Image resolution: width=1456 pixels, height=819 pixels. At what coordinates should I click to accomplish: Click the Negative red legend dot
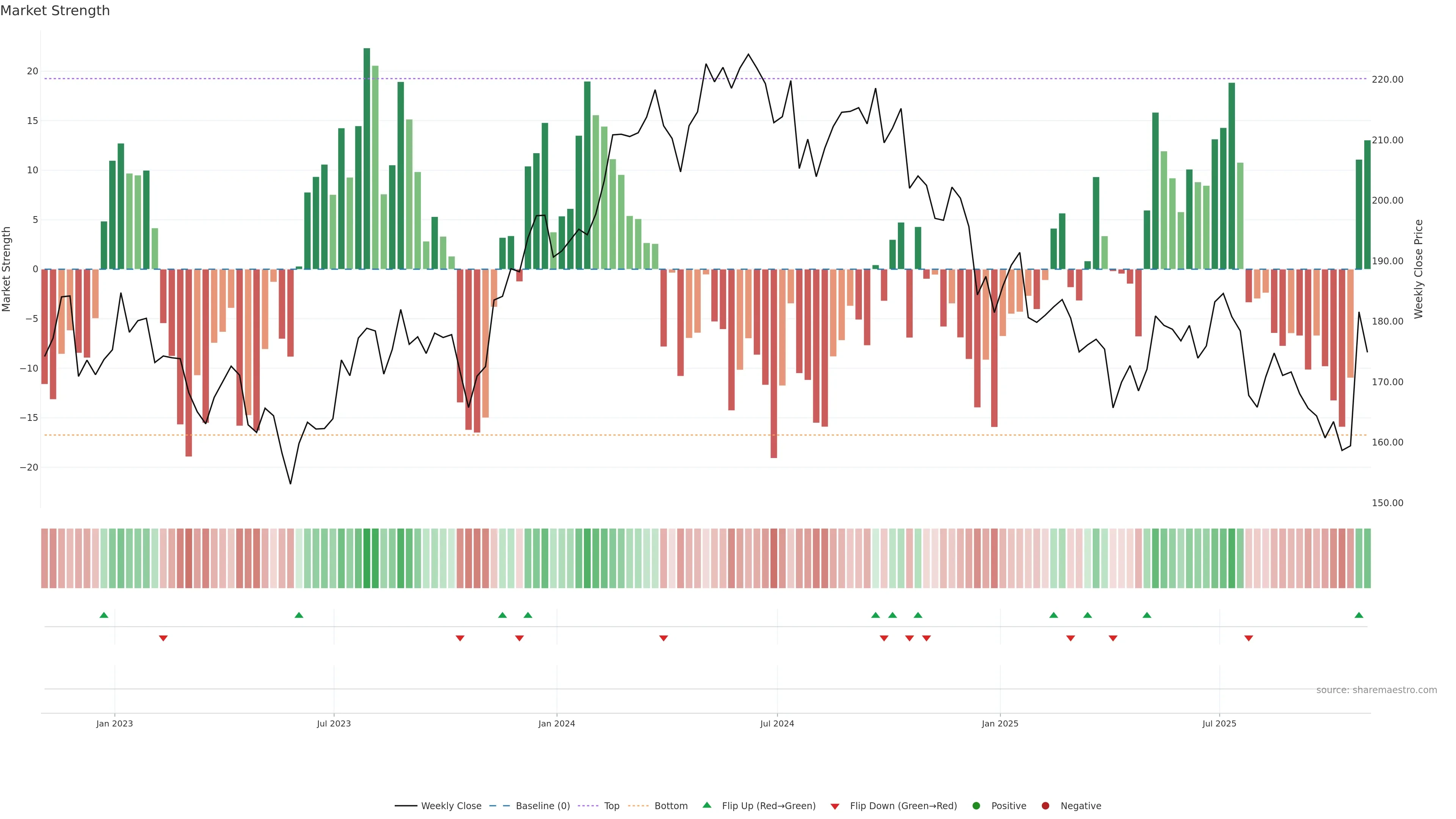(1045, 806)
